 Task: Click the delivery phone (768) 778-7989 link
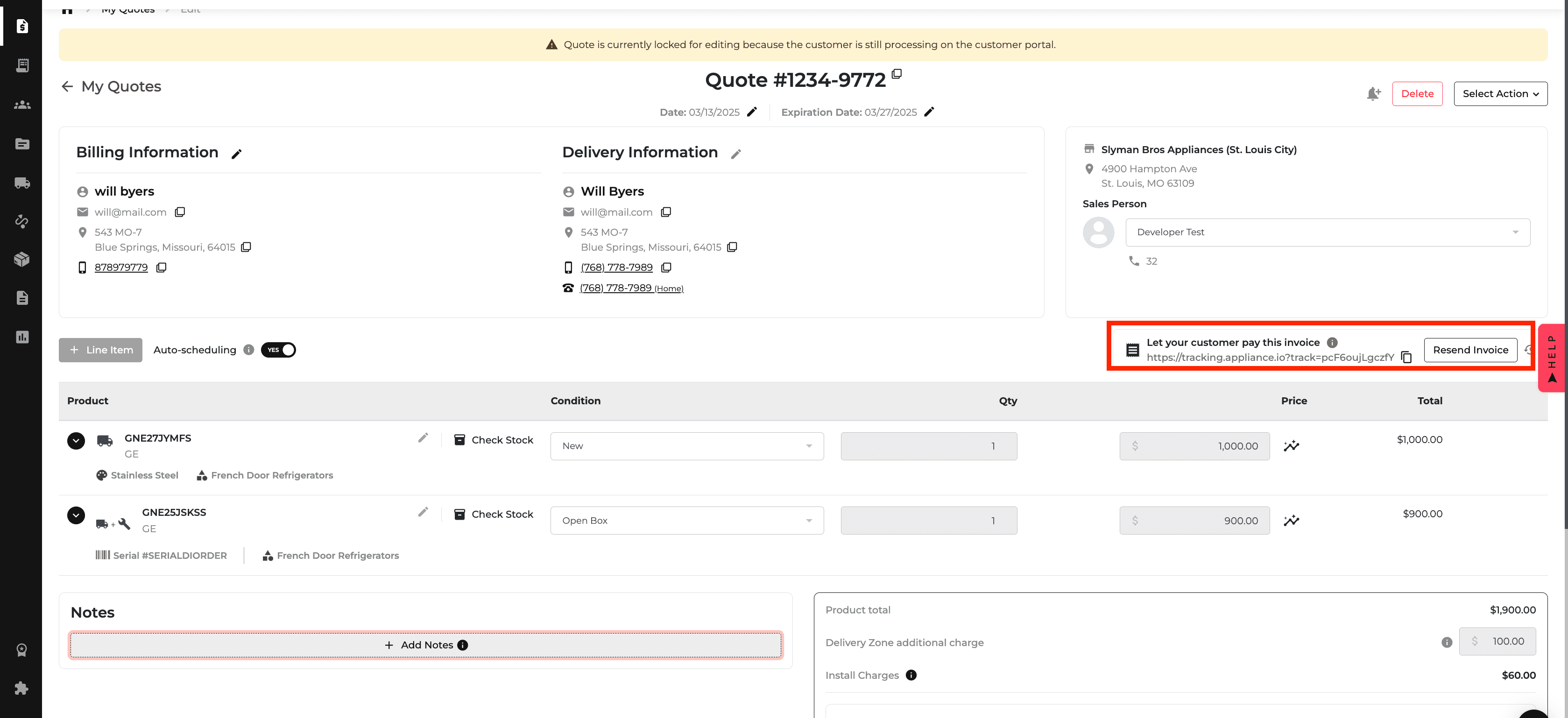click(x=616, y=267)
